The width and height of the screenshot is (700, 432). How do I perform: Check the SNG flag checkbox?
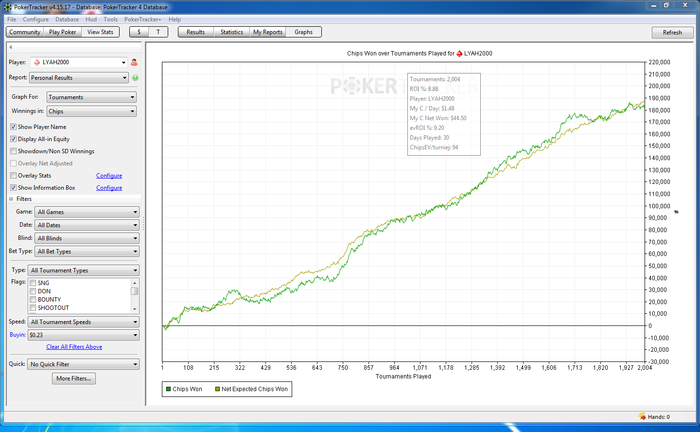(x=33, y=283)
